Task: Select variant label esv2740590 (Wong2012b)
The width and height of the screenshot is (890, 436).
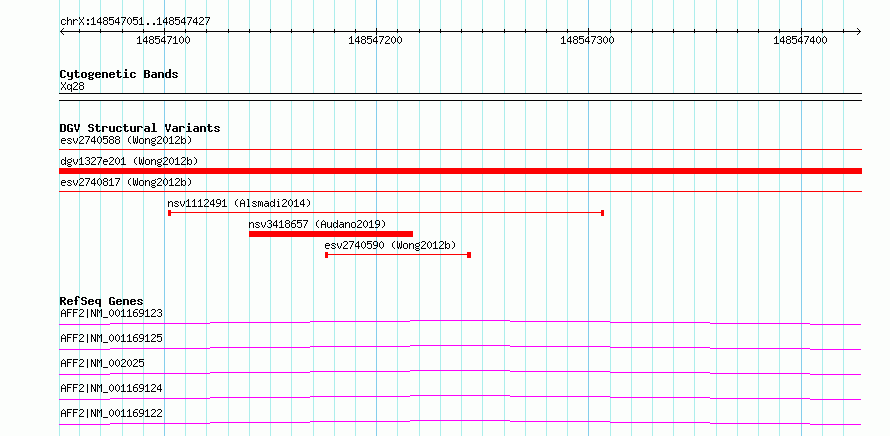Action: [391, 245]
